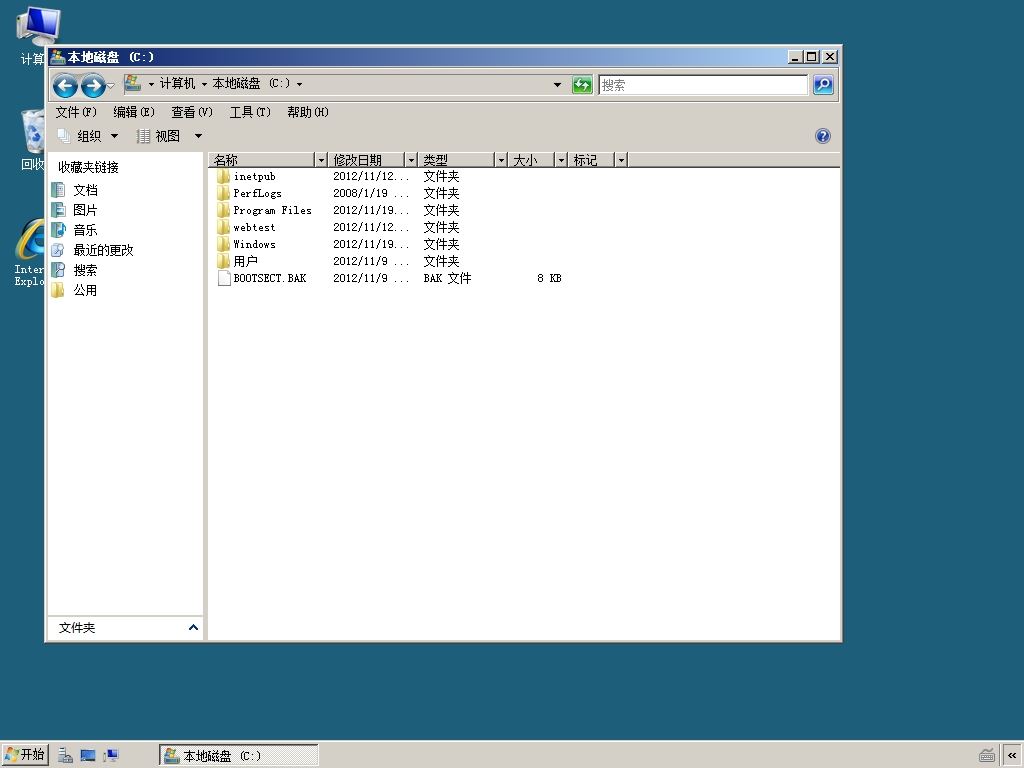The height and width of the screenshot is (768, 1024).
Task: Go back with the blue Back arrow
Action: point(65,85)
